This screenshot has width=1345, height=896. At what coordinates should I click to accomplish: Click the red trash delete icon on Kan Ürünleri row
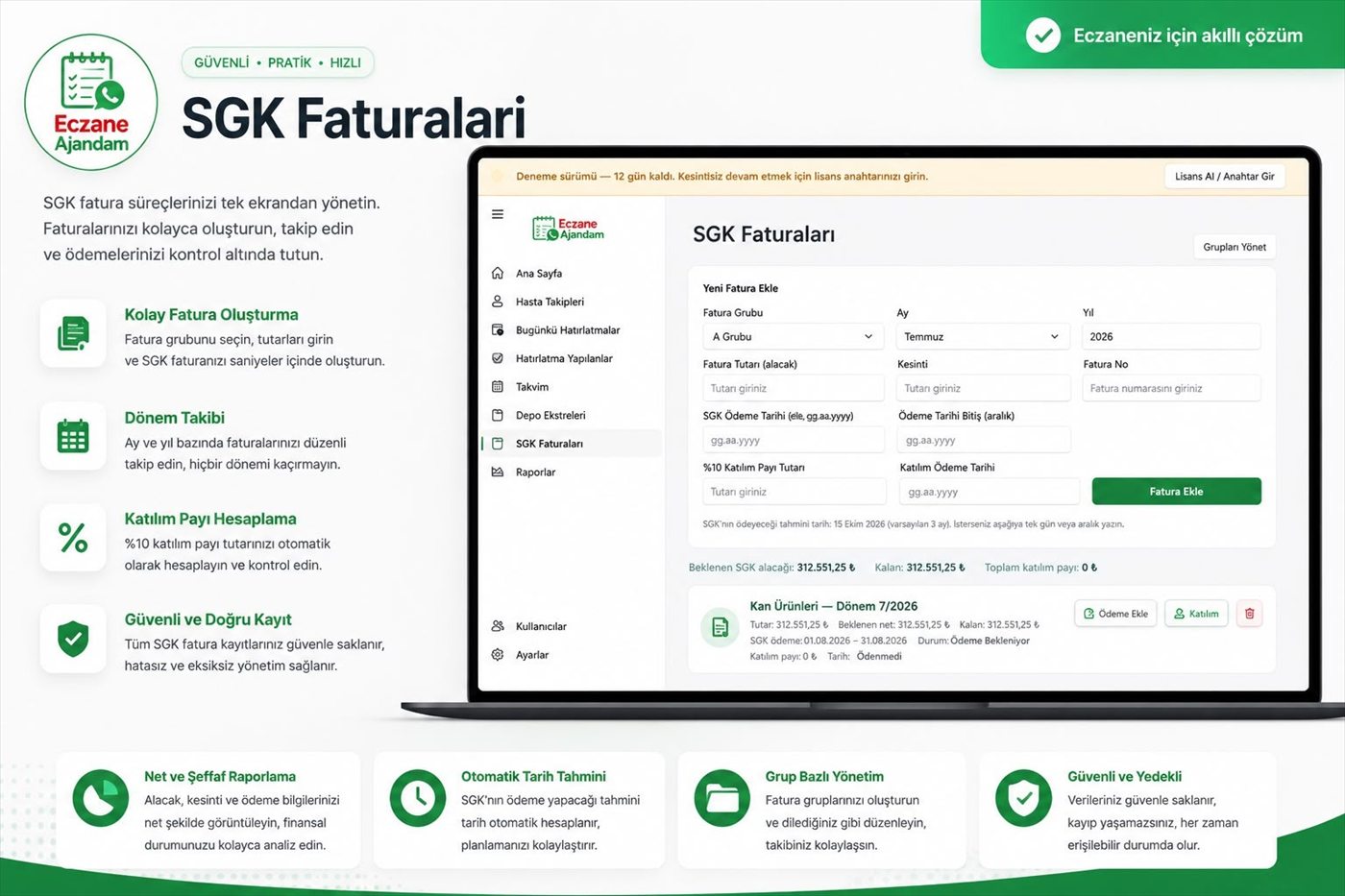[1249, 614]
